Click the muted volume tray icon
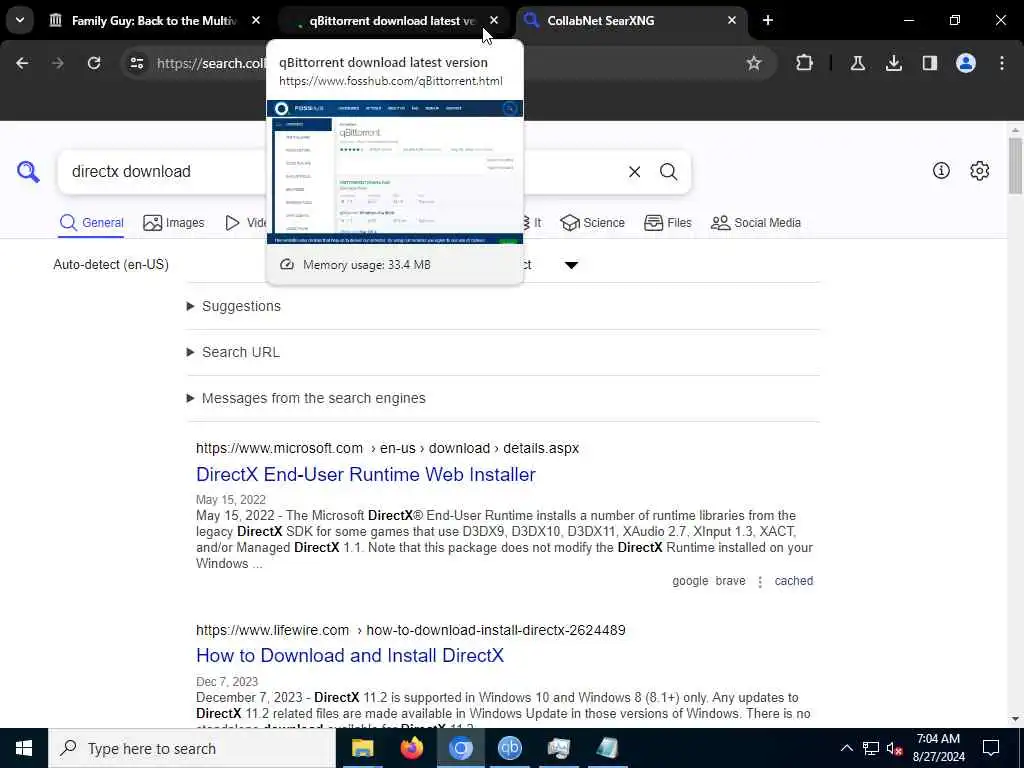The height and width of the screenshot is (768, 1024). tap(894, 748)
